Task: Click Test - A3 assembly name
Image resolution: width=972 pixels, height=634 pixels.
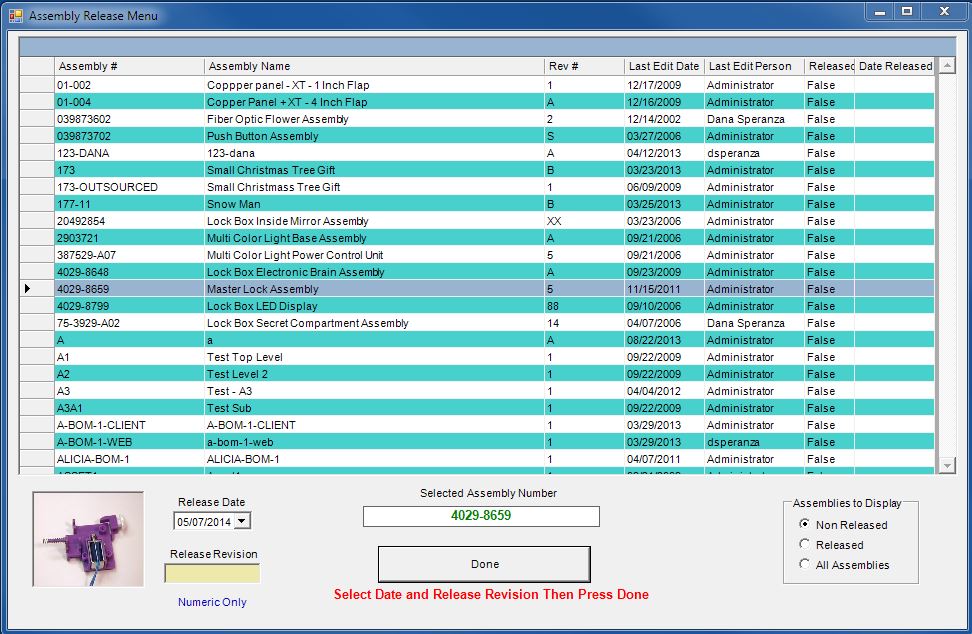Action: 229,391
